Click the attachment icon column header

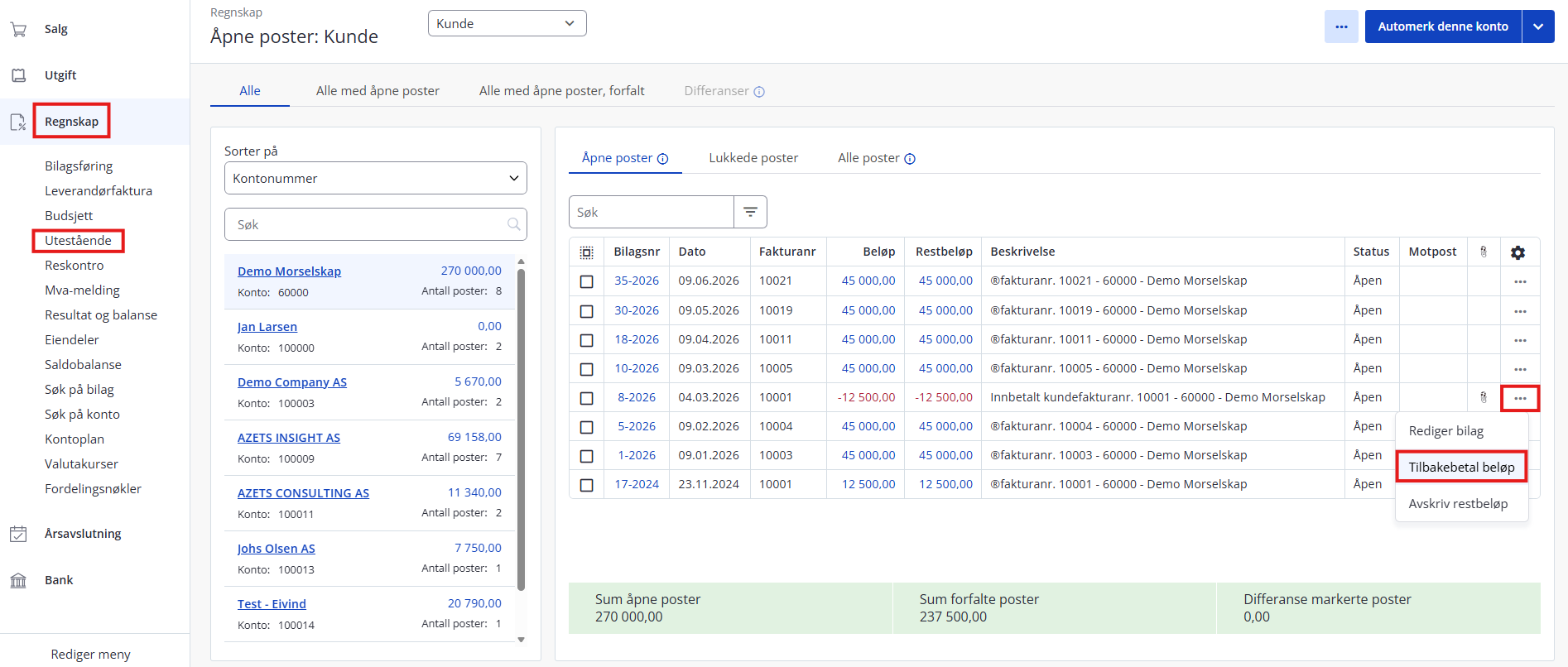tap(1484, 252)
